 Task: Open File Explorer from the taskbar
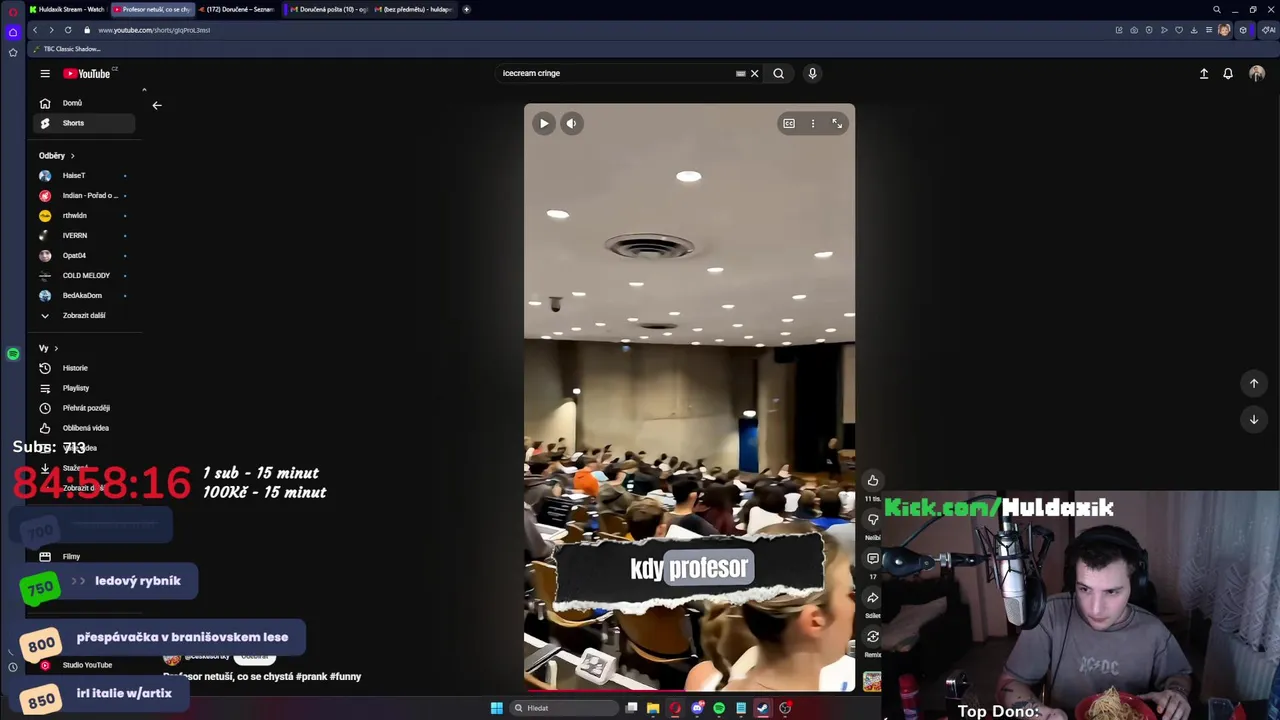(x=653, y=708)
